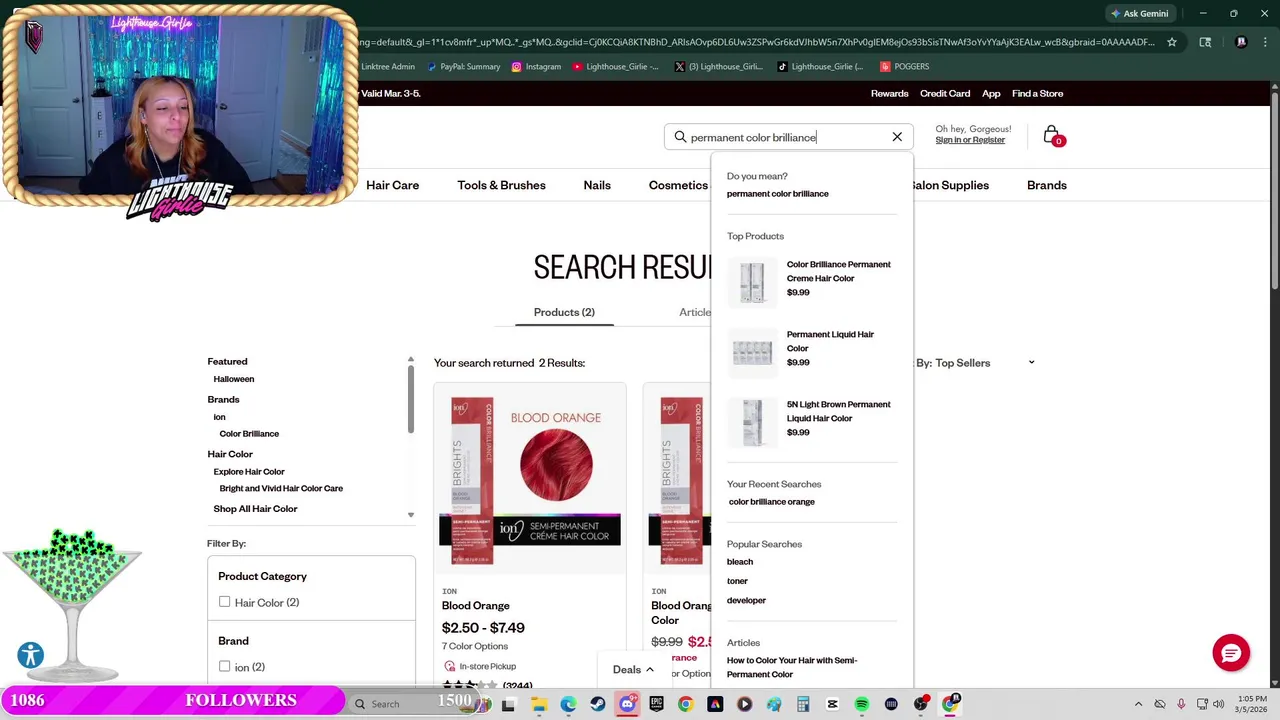Open the Tools & Brushes menu
Screen dimensions: 1280x720
501,185
